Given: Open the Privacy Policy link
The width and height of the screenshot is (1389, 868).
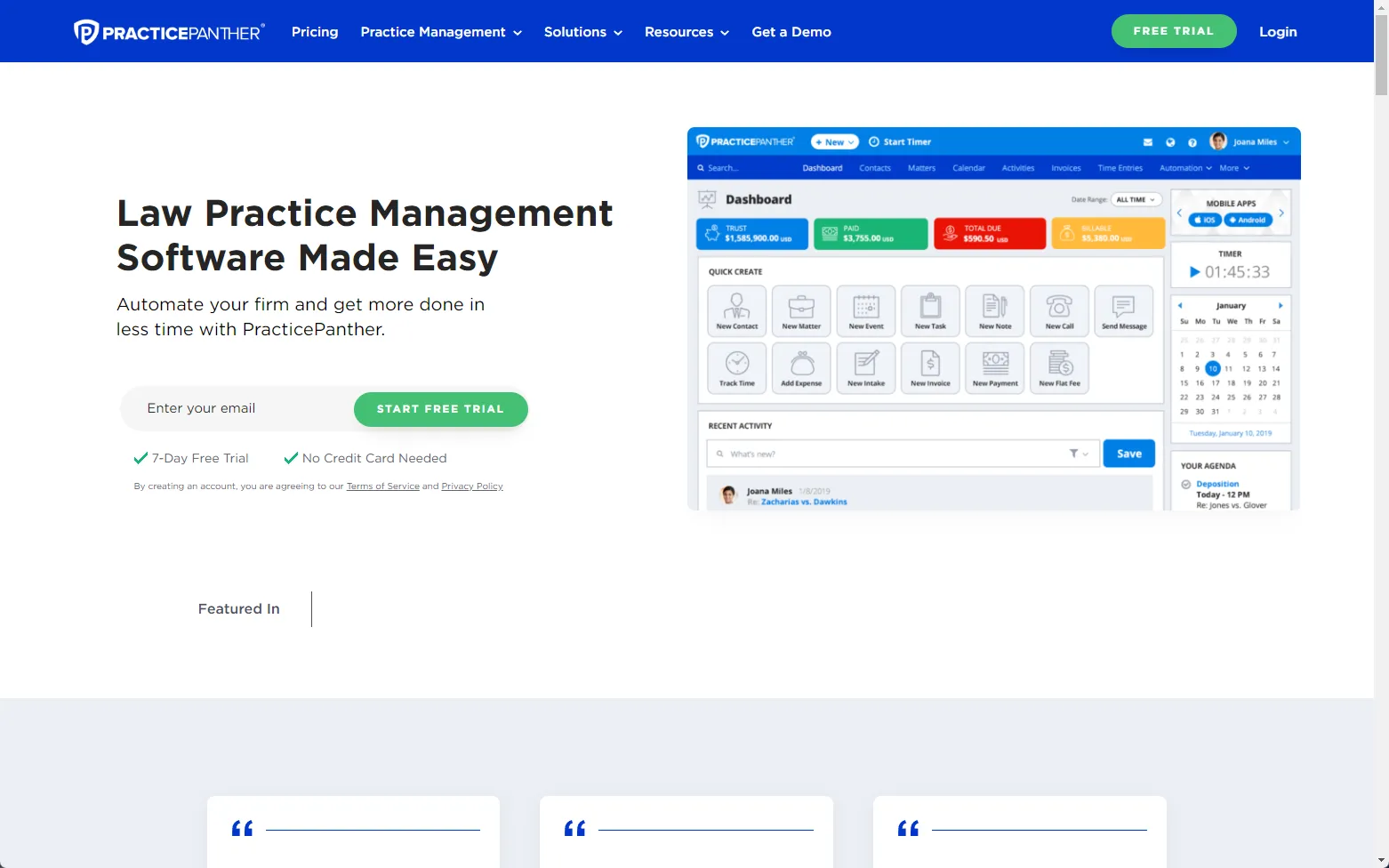Looking at the screenshot, I should pos(472,486).
